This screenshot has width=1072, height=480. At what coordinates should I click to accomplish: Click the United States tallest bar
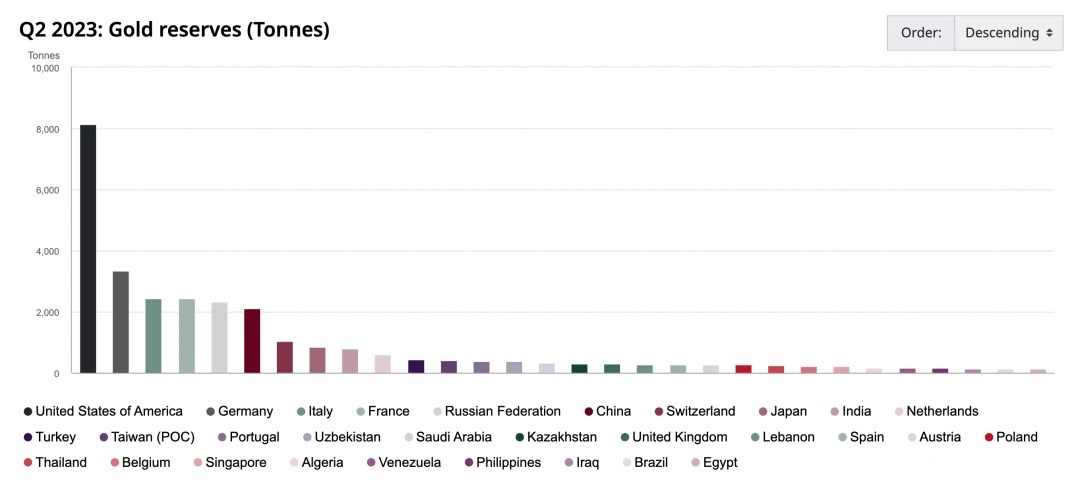(x=88, y=249)
